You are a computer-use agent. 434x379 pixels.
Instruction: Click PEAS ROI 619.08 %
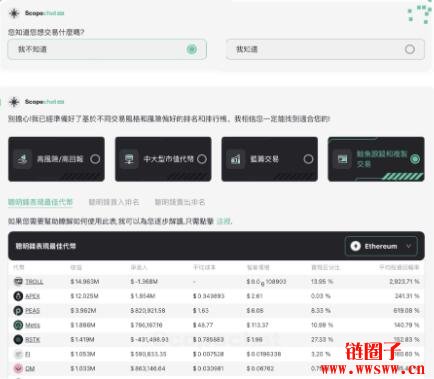(x=406, y=311)
